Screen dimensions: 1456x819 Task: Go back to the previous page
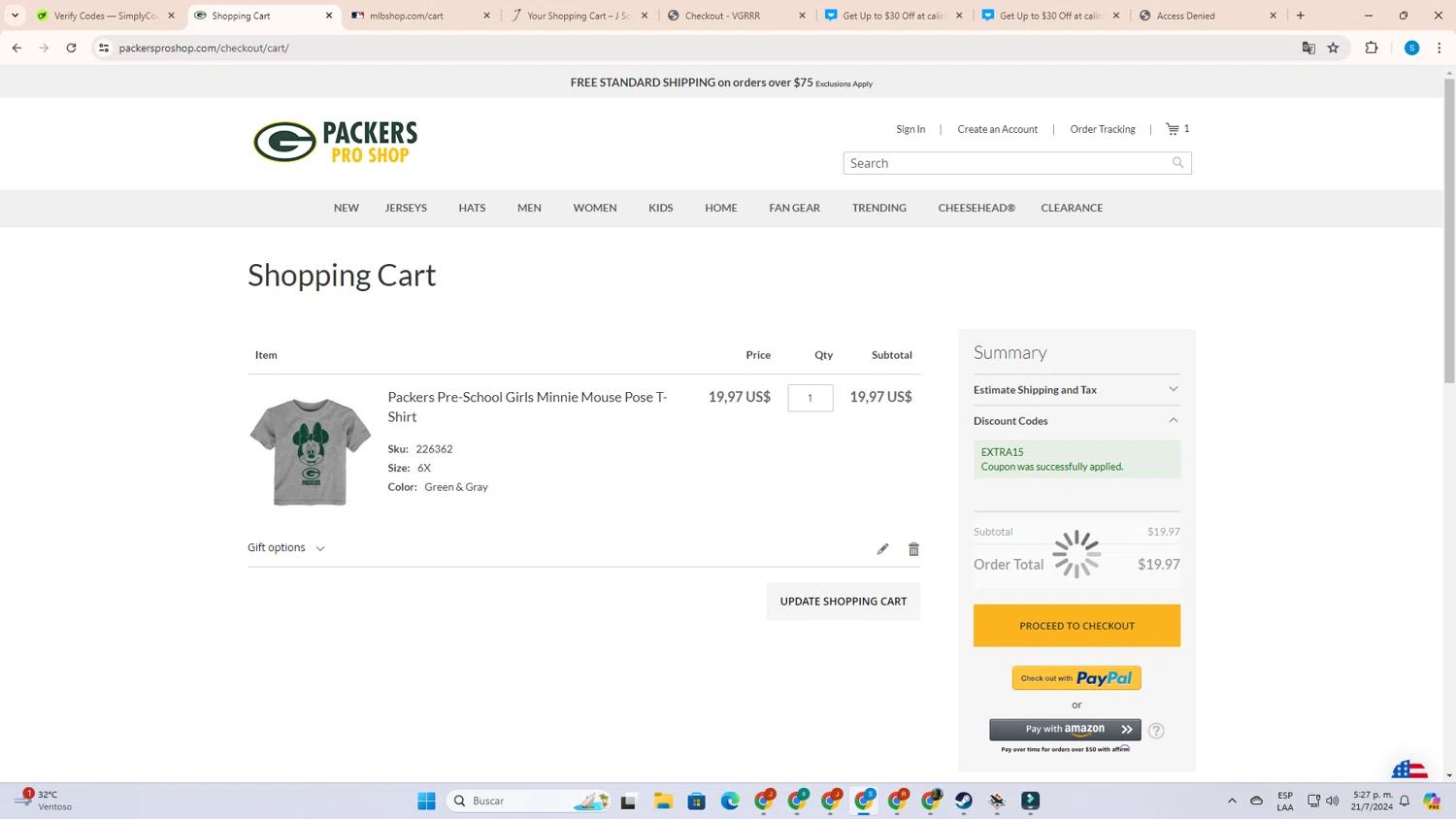[x=17, y=48]
